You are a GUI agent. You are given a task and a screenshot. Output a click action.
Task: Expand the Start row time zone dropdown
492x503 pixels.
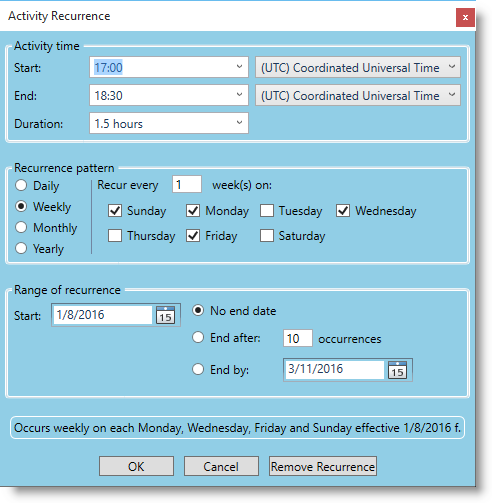[358, 67]
